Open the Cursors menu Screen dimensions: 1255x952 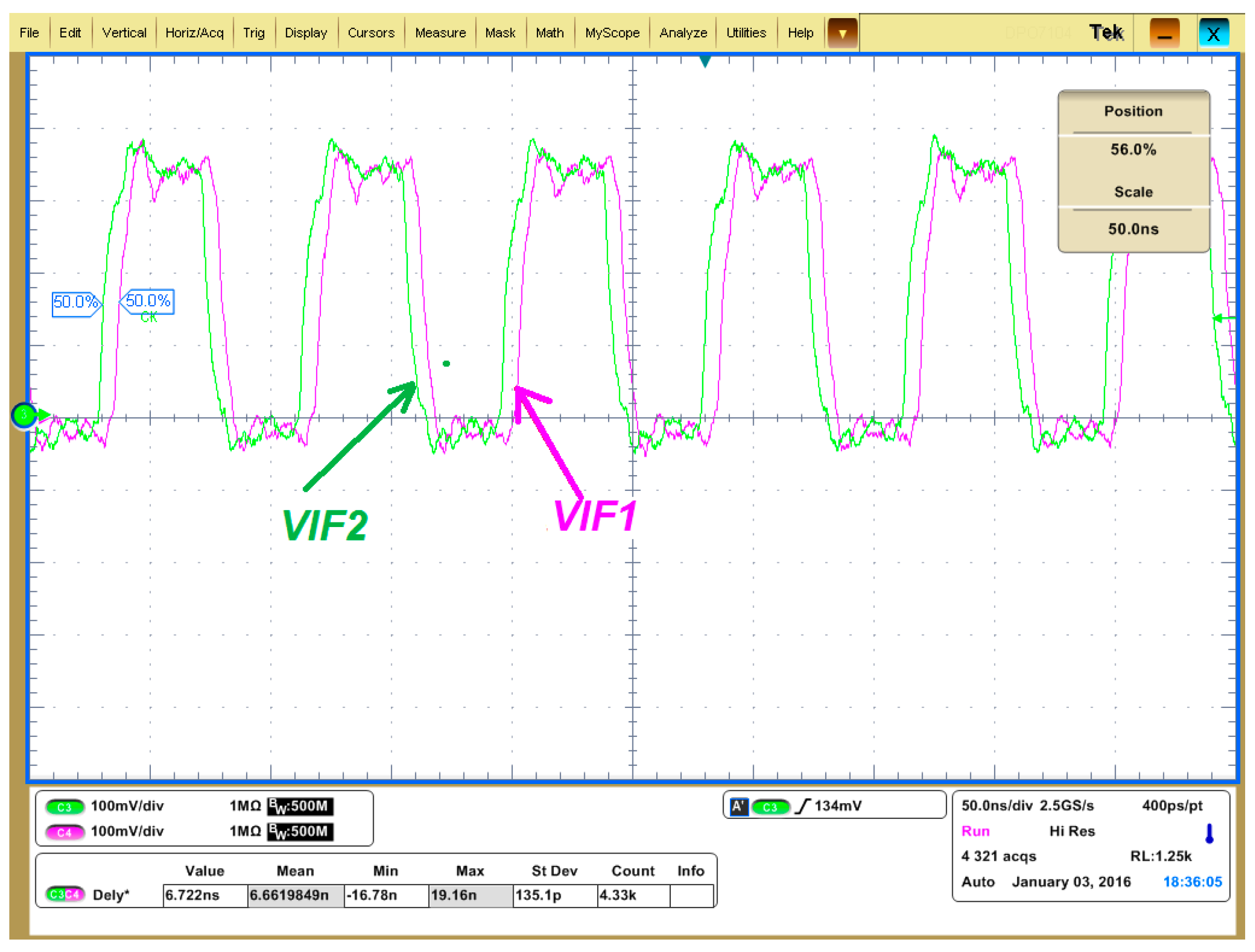click(371, 33)
